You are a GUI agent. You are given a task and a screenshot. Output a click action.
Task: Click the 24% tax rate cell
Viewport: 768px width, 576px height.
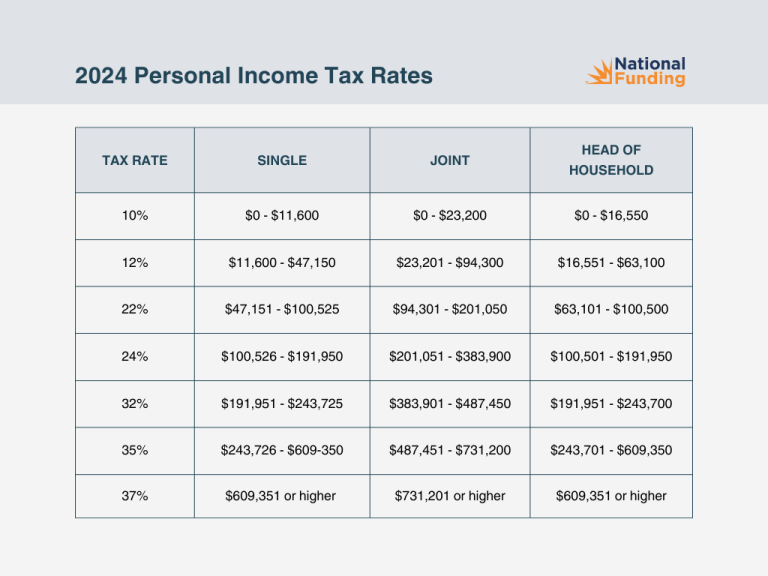pos(135,356)
